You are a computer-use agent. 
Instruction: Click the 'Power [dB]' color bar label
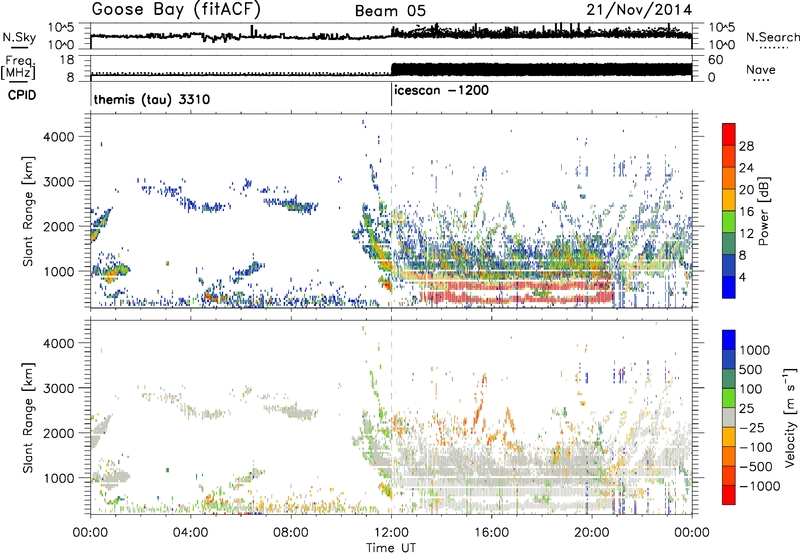pyautogui.click(x=763, y=211)
